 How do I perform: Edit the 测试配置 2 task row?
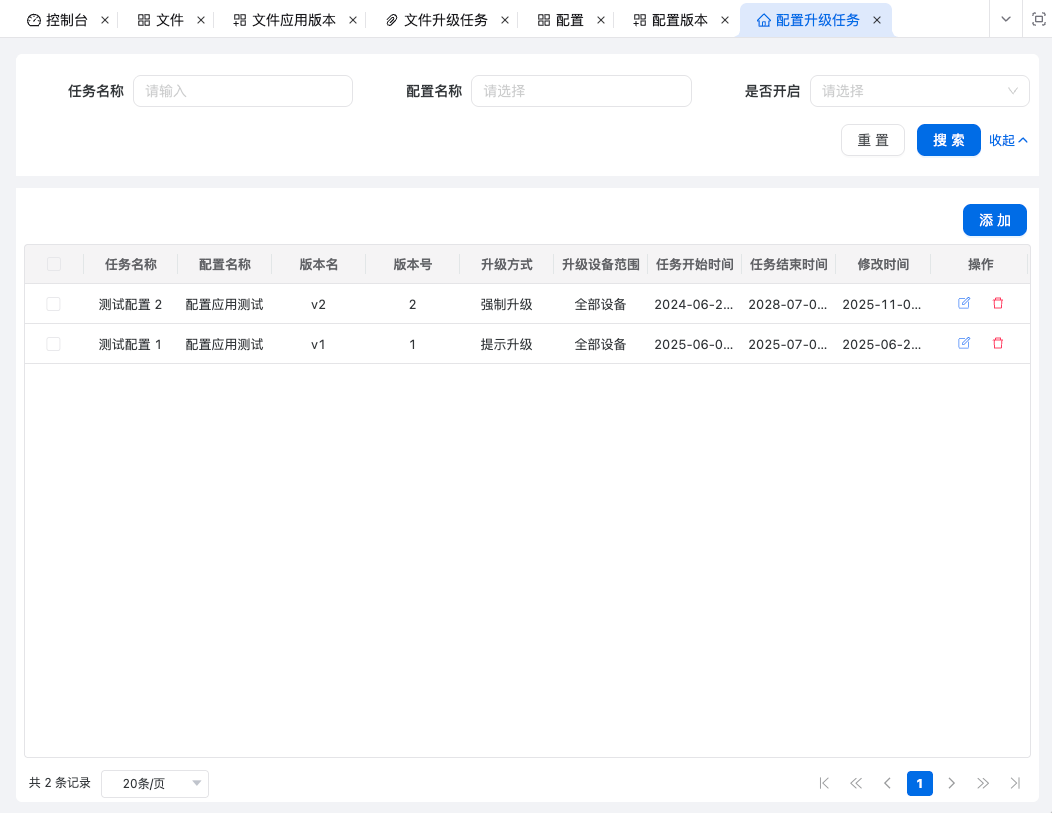click(964, 303)
